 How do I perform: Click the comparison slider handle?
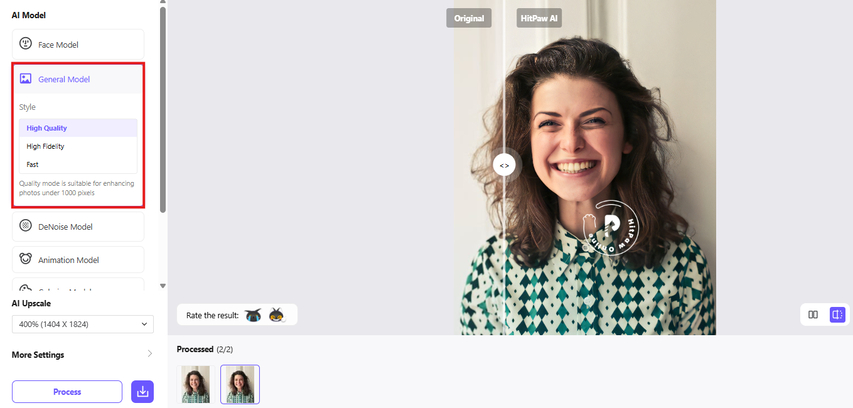pos(504,165)
